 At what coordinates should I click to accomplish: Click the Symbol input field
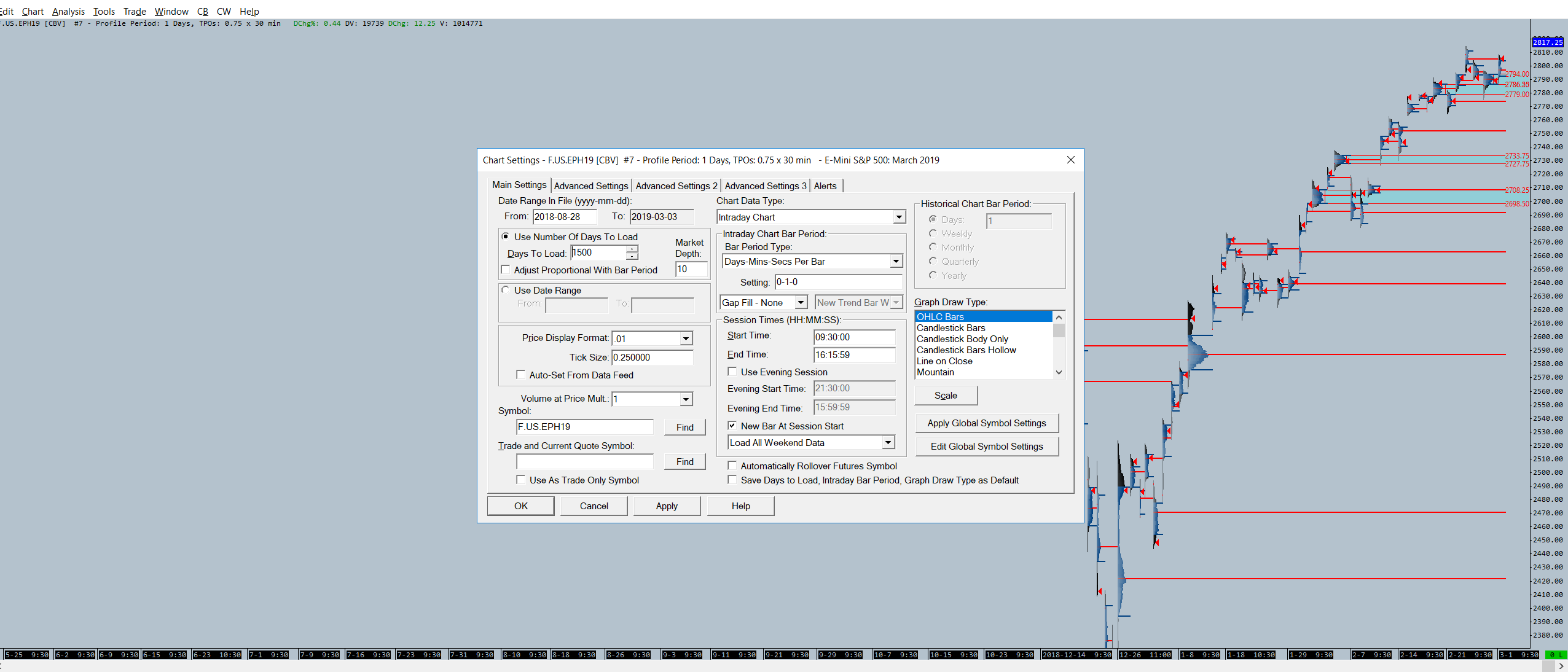click(584, 427)
